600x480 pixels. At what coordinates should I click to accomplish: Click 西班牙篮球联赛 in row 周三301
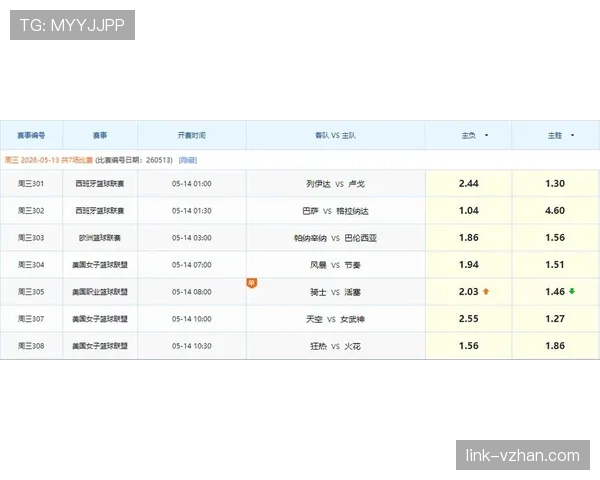coord(100,184)
